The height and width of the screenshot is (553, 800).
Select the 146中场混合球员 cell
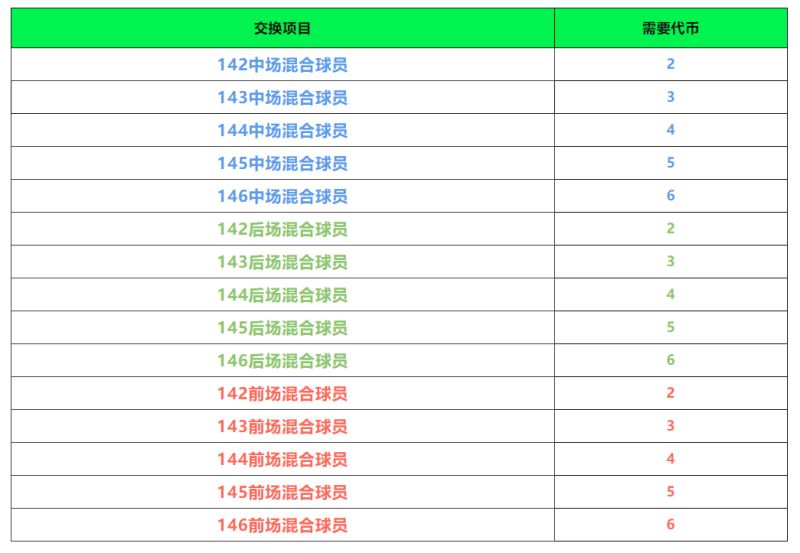pyautogui.click(x=283, y=196)
